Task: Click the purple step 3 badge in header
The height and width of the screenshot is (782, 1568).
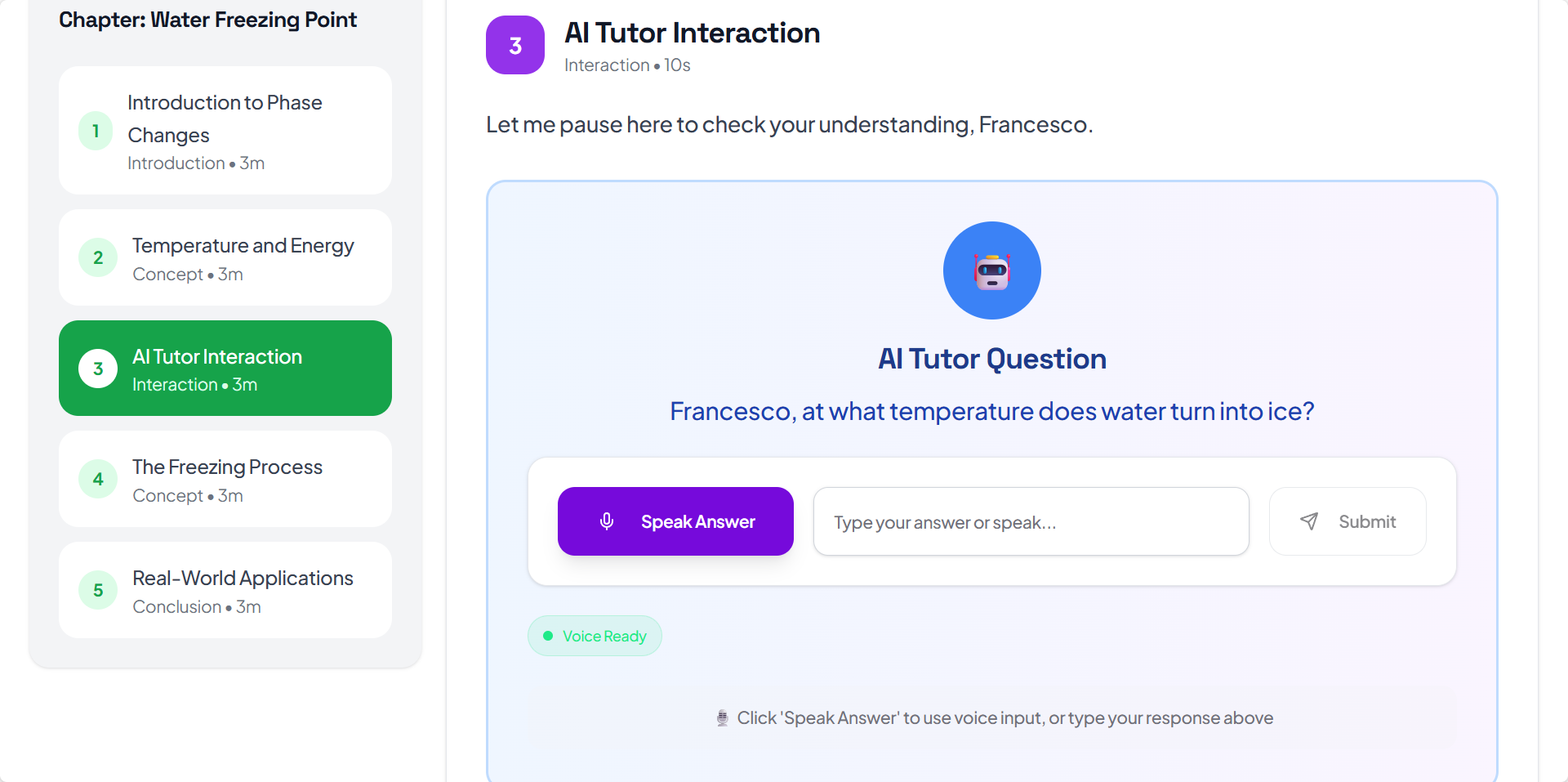Action: coord(515,46)
